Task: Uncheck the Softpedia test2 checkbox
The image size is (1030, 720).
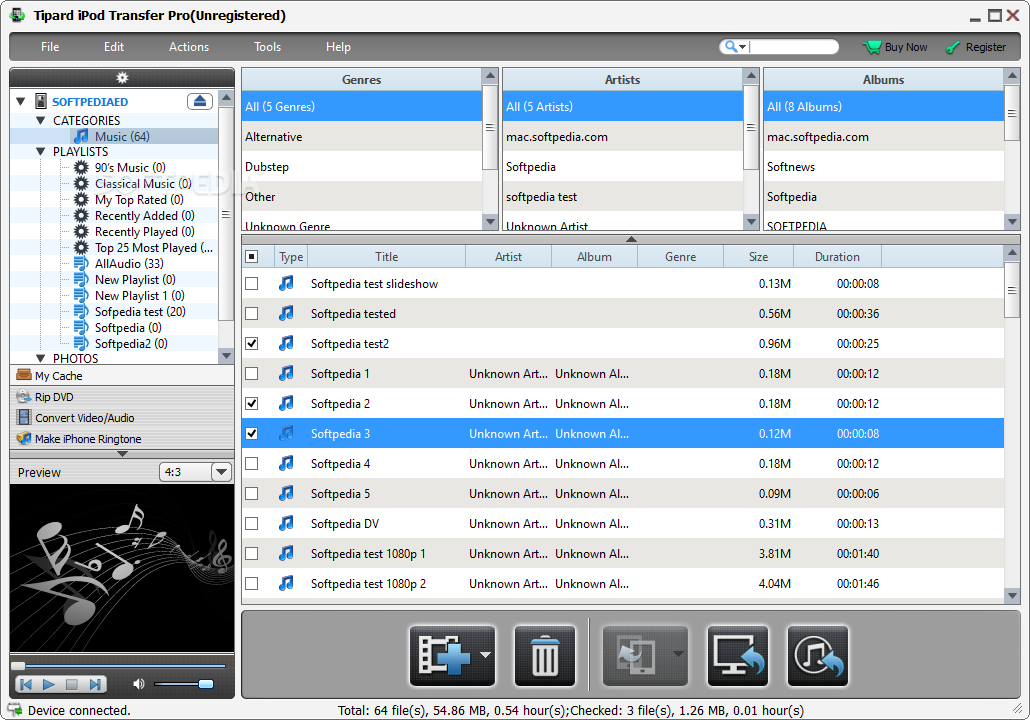Action: pyautogui.click(x=252, y=344)
